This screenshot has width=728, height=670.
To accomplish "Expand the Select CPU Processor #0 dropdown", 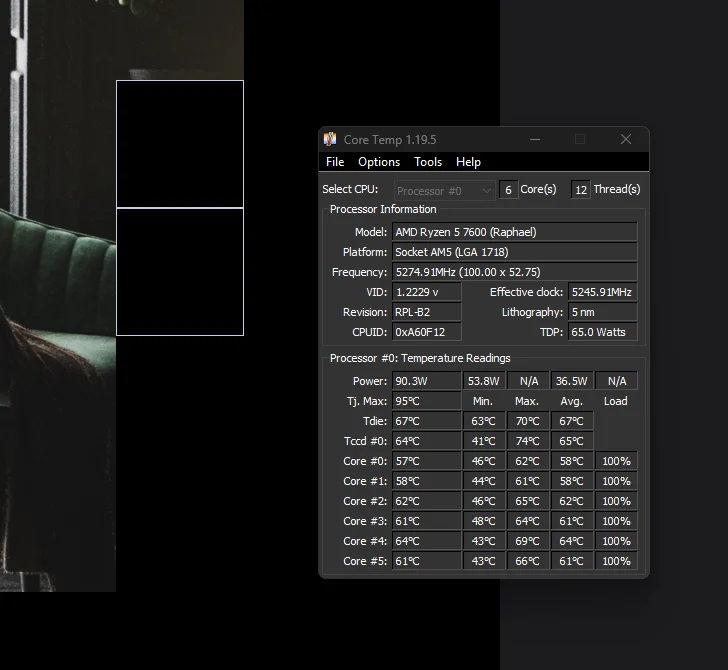I will [444, 191].
